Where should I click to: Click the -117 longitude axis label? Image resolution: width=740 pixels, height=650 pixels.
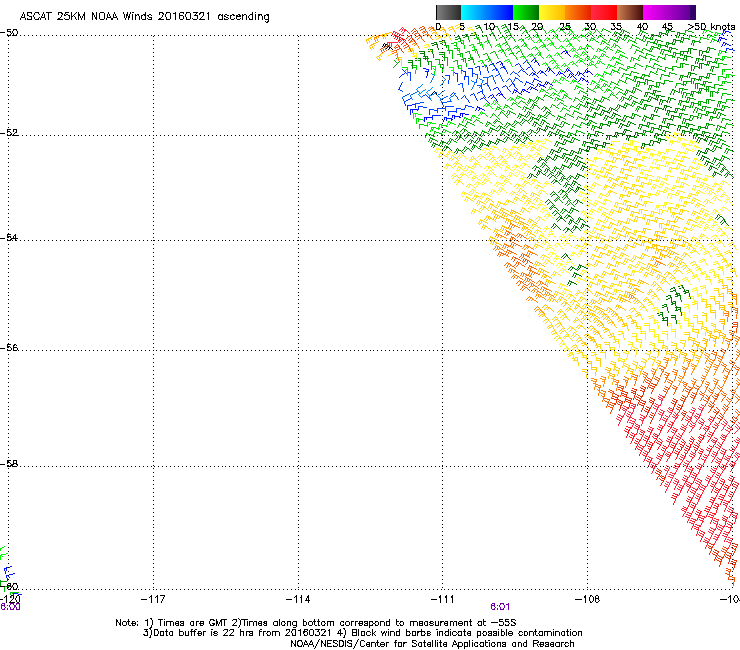click(x=153, y=599)
